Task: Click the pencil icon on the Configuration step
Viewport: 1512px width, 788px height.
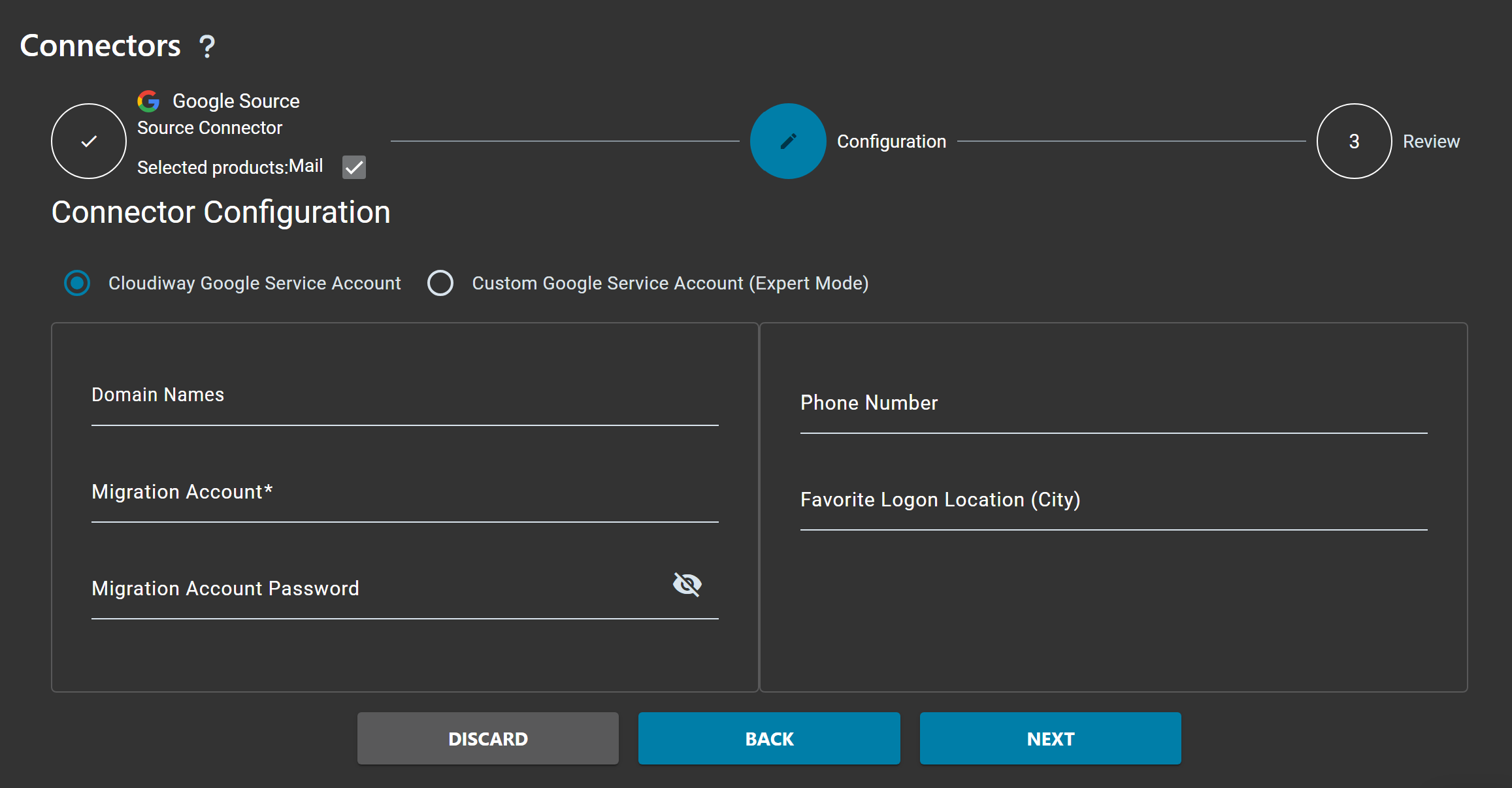Action: pos(787,141)
